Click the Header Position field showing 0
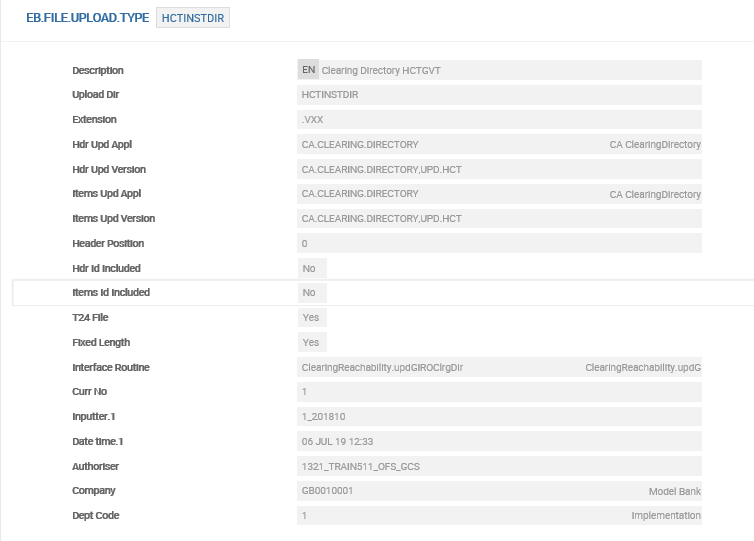754x541 pixels. click(499, 244)
